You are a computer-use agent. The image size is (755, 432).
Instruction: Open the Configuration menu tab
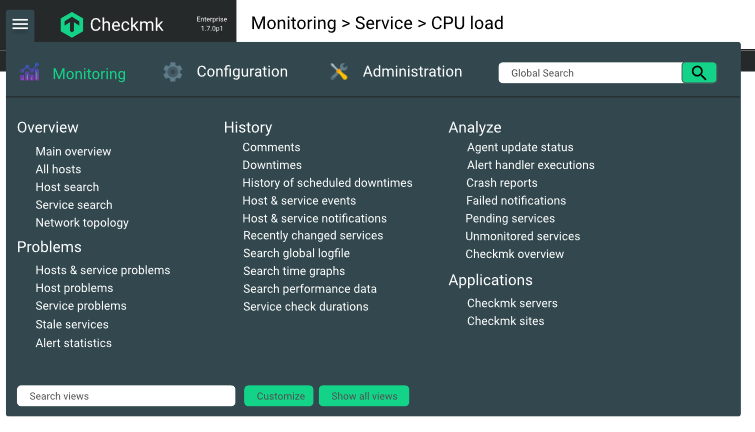click(x=242, y=72)
